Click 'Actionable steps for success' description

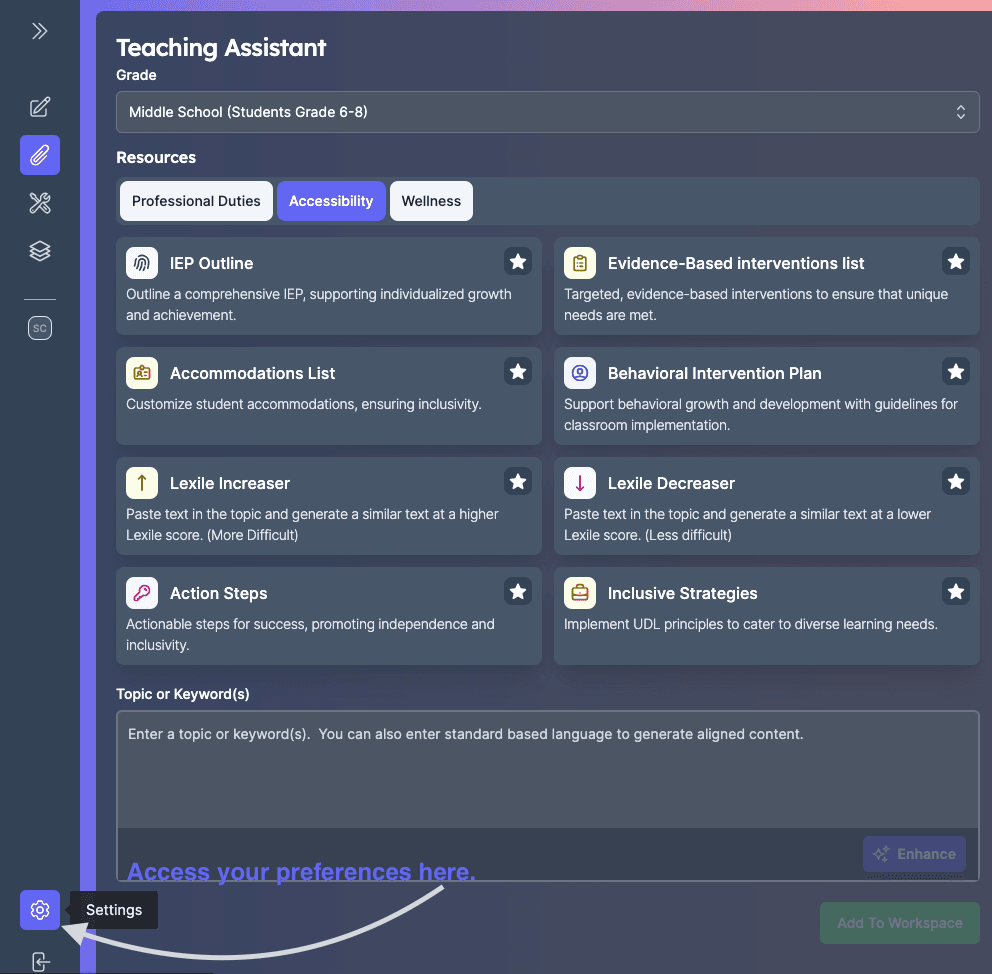tap(310, 635)
